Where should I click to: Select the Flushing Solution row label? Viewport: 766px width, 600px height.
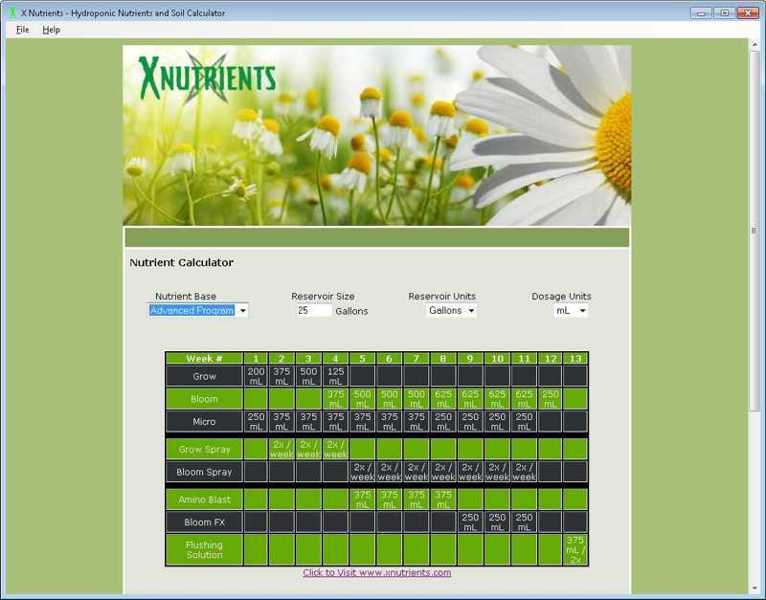204,550
